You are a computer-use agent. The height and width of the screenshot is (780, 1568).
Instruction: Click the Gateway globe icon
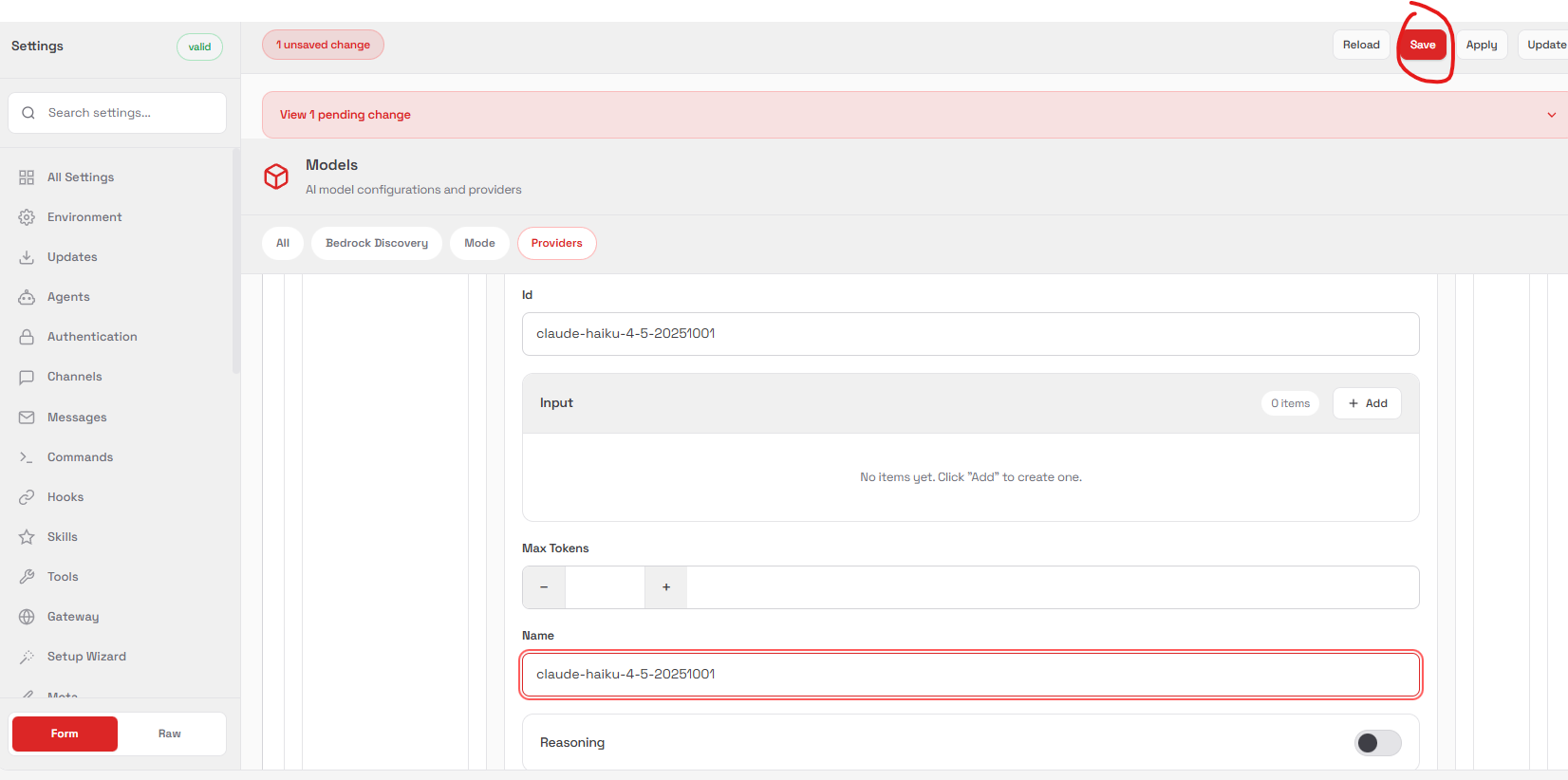click(27, 617)
